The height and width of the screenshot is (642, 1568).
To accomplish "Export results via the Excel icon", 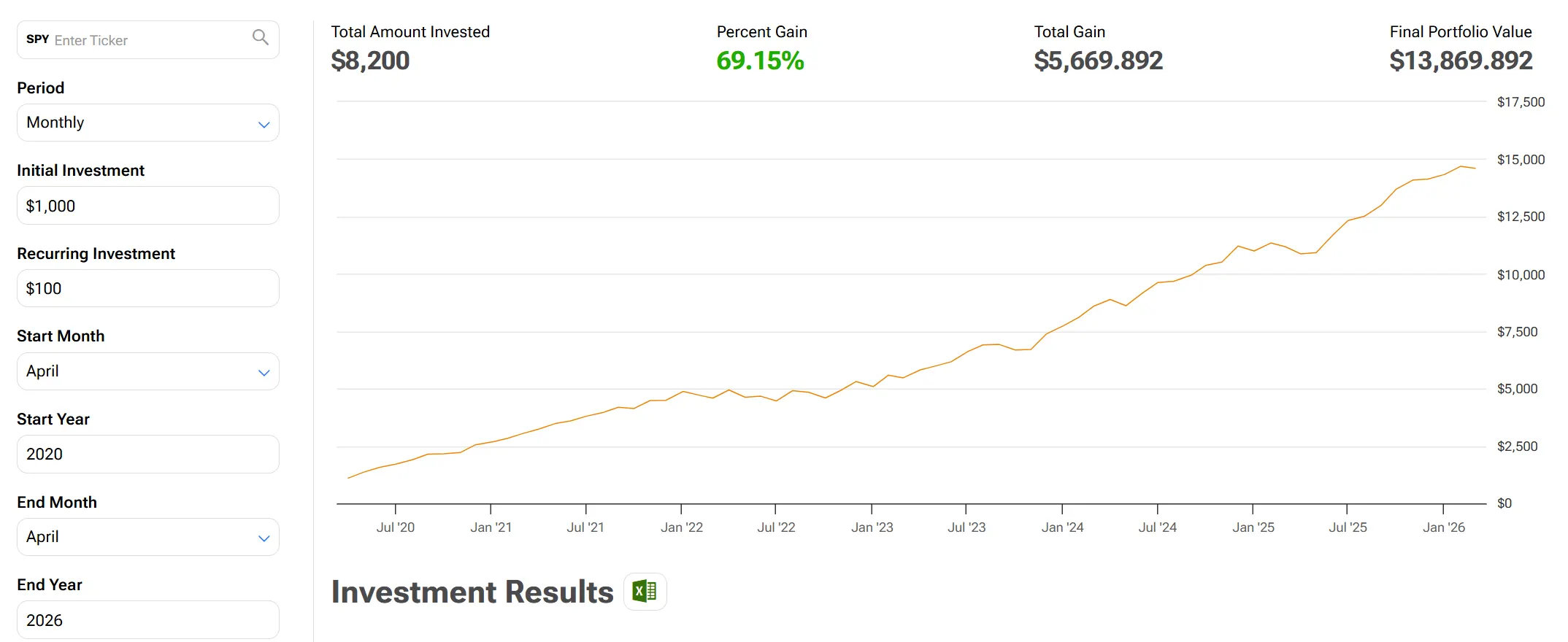I will point(645,591).
